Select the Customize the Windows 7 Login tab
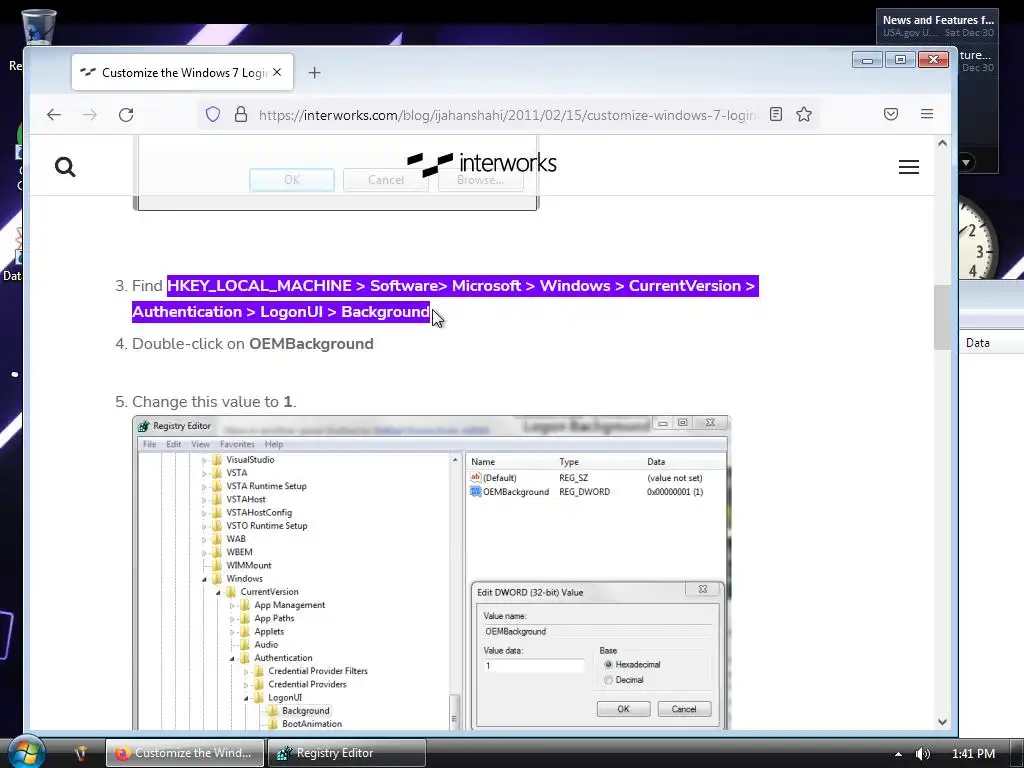 coord(183,72)
